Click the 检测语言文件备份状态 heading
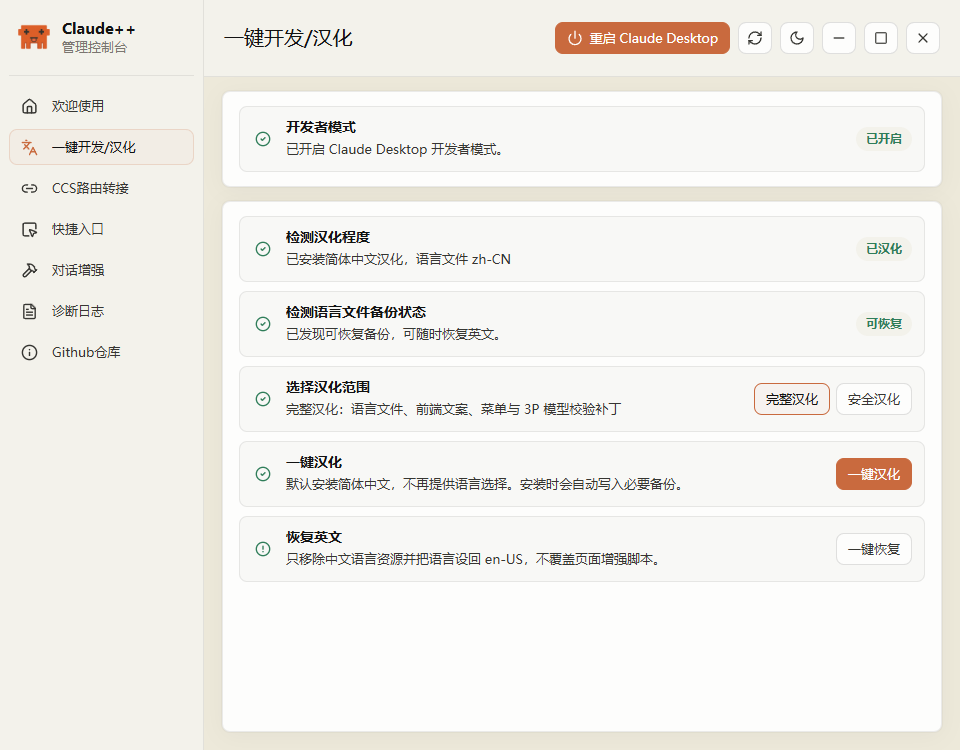The height and width of the screenshot is (750, 960). (x=356, y=312)
